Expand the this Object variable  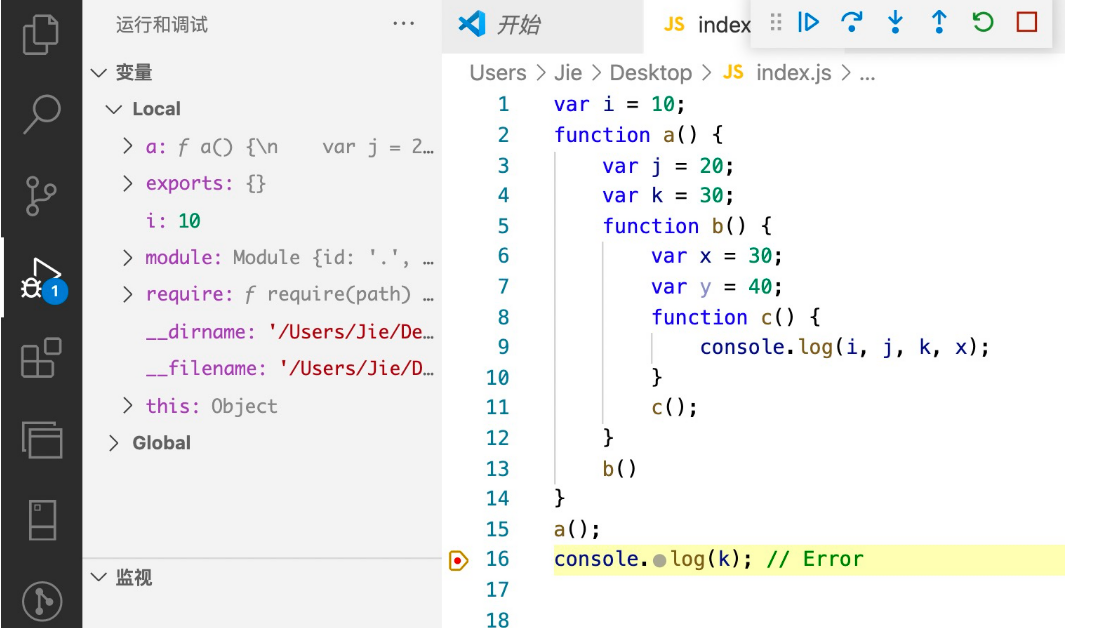coord(128,405)
